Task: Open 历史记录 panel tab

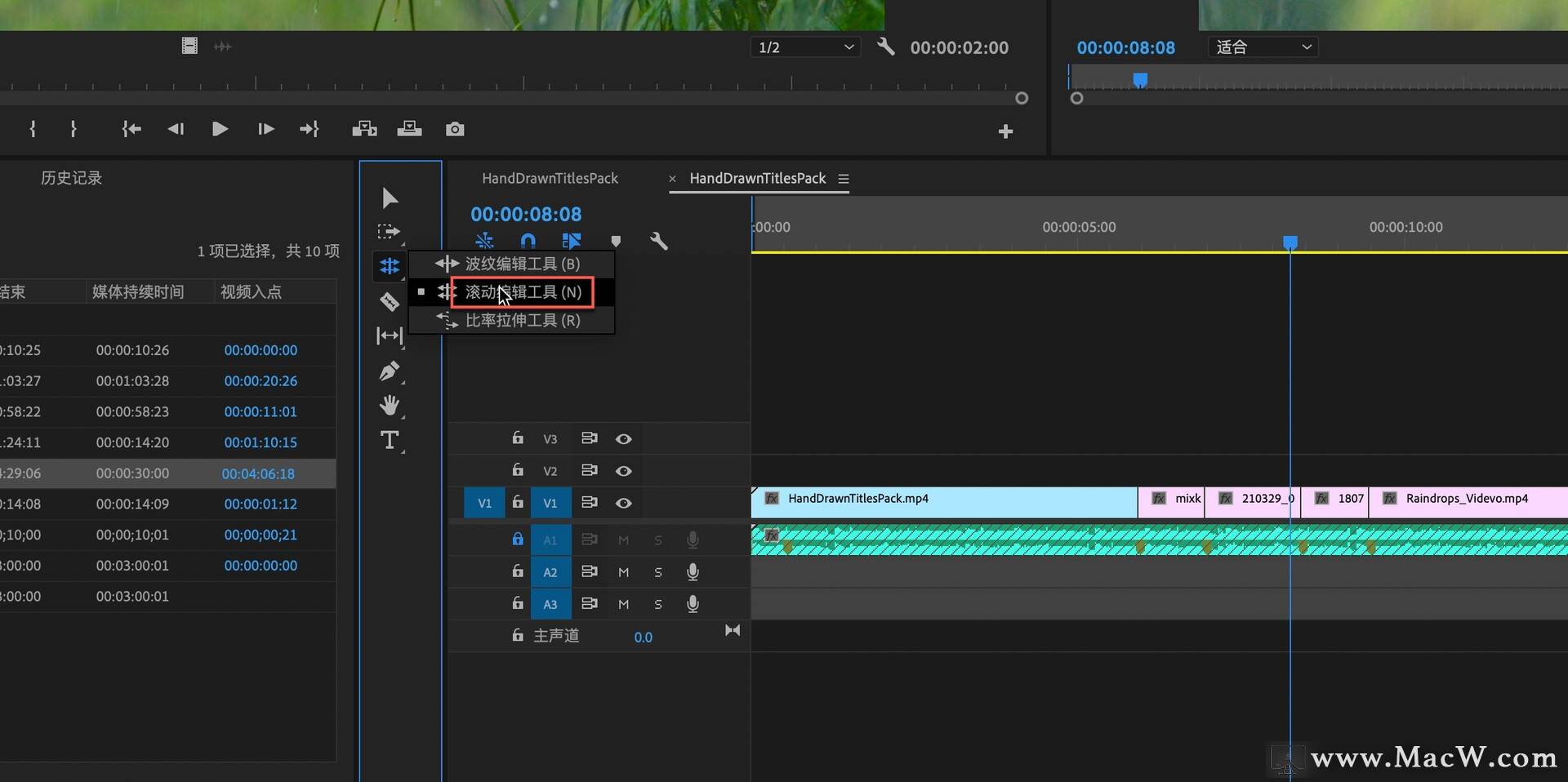Action: tap(71, 178)
